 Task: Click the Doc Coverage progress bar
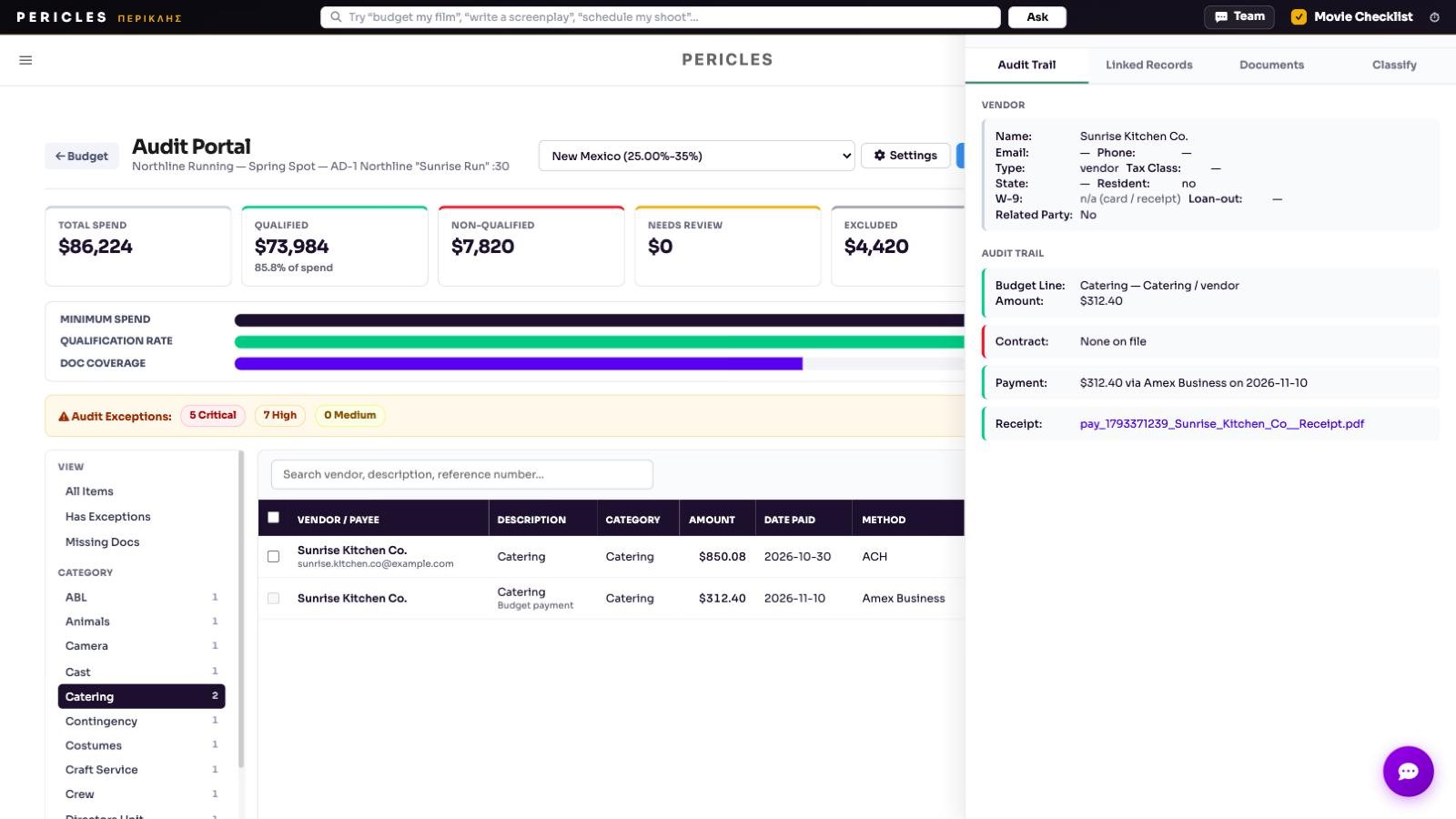pyautogui.click(x=599, y=363)
